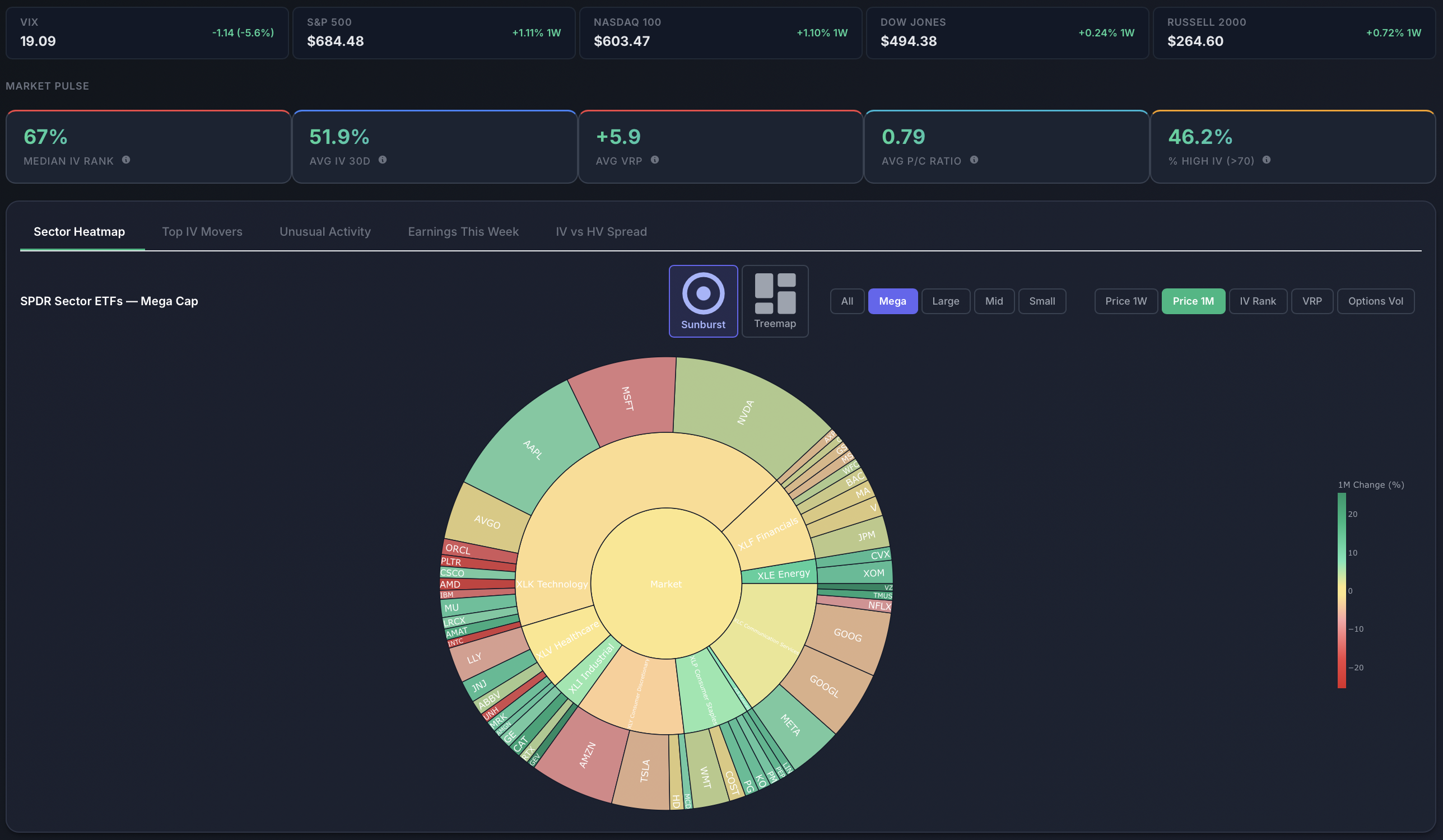
Task: Toggle the Small cap filter
Action: click(1041, 301)
